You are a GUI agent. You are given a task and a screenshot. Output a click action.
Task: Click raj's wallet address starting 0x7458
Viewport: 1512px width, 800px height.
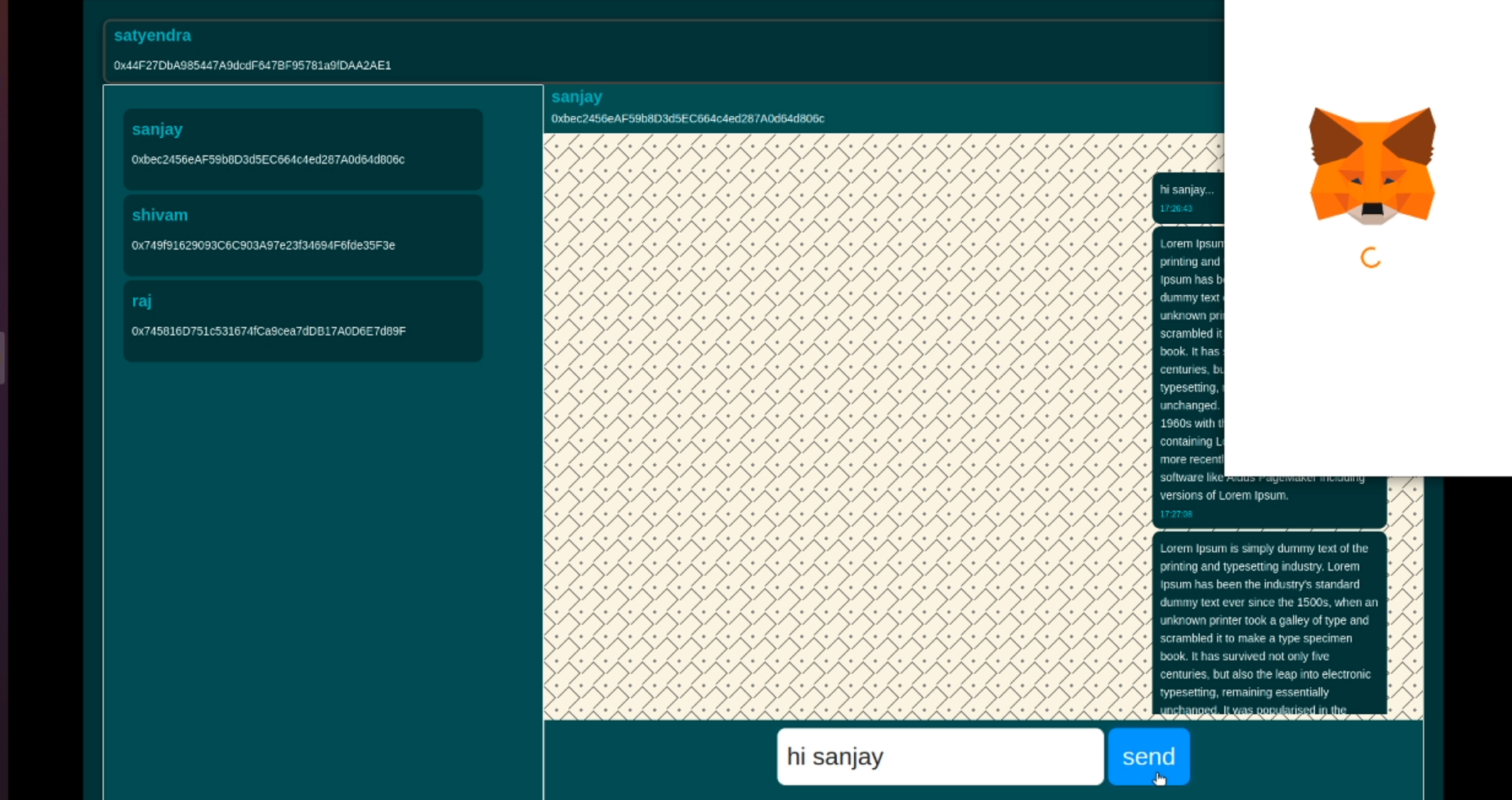coord(268,331)
